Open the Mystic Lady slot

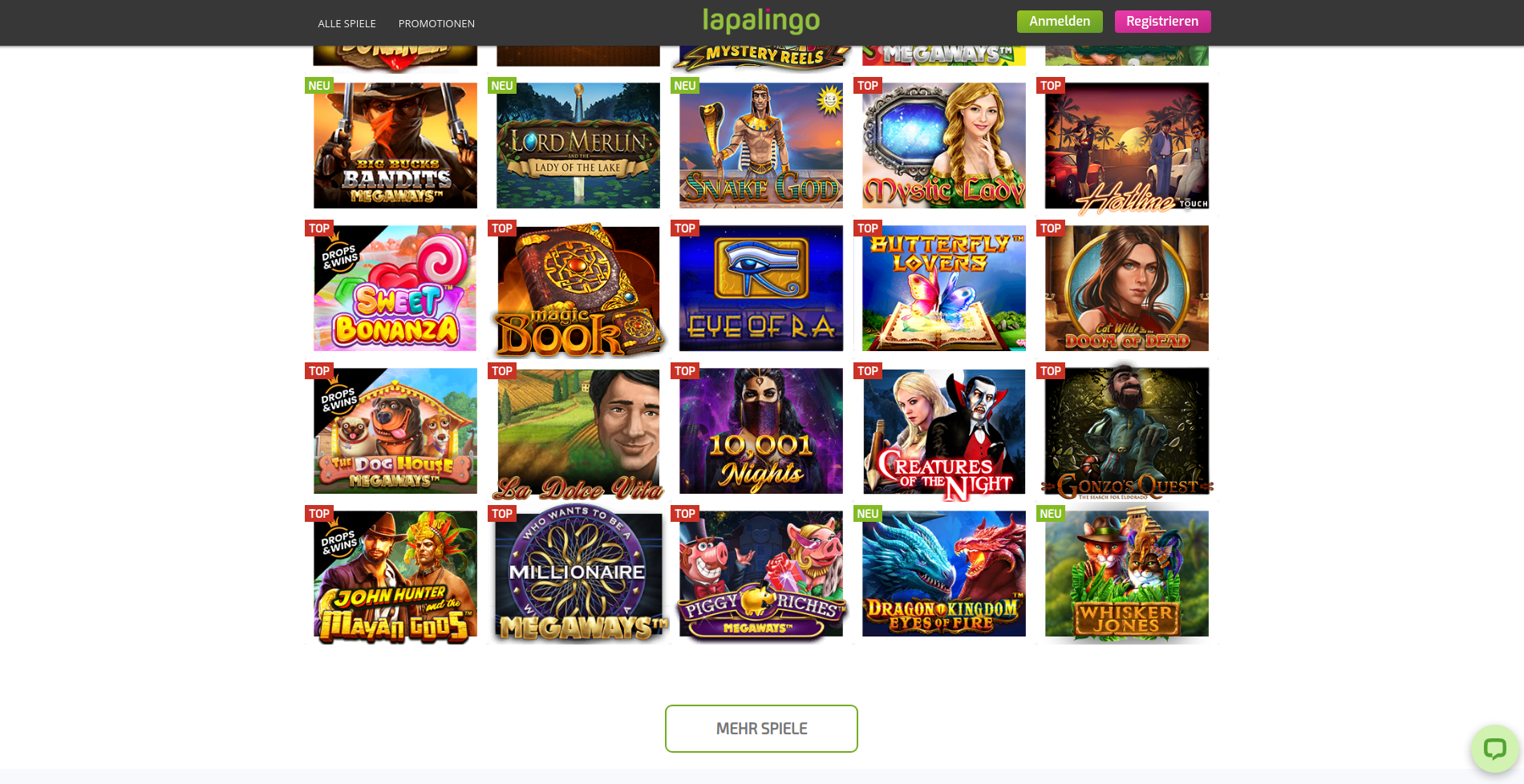point(944,145)
